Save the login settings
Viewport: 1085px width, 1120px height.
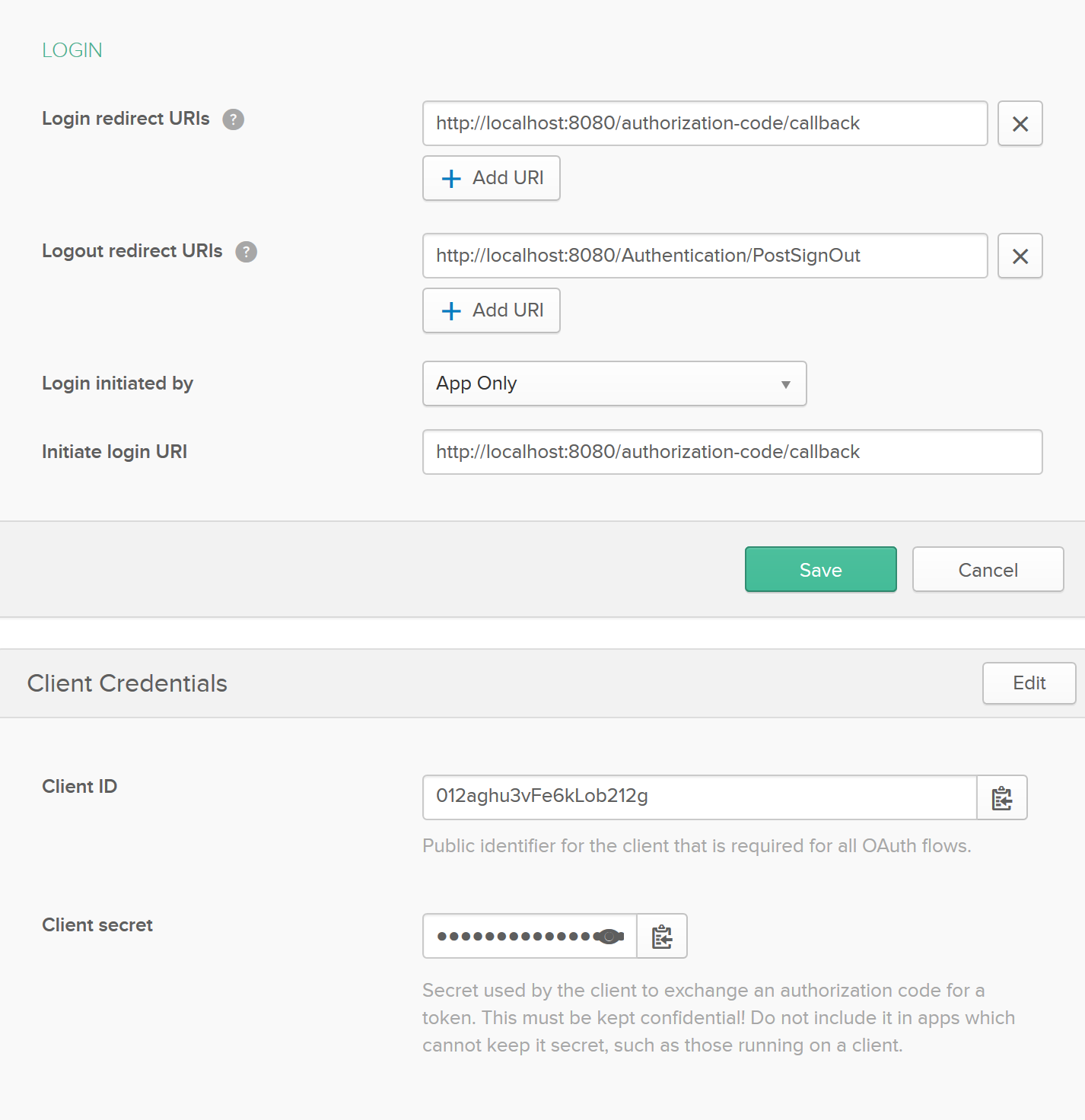(820, 569)
